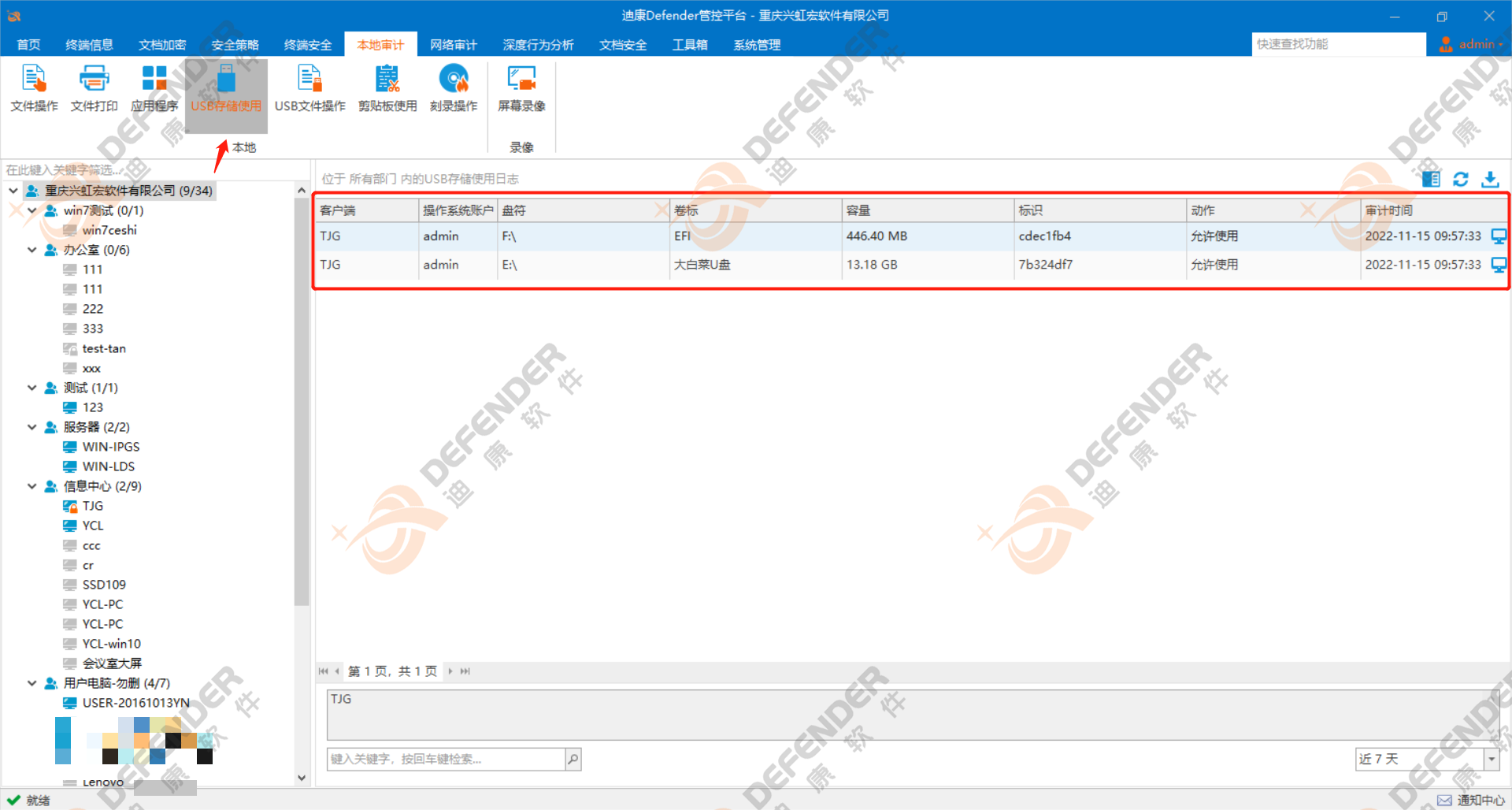
Task: Switch to the 文档加密 tab
Action: coord(162,45)
